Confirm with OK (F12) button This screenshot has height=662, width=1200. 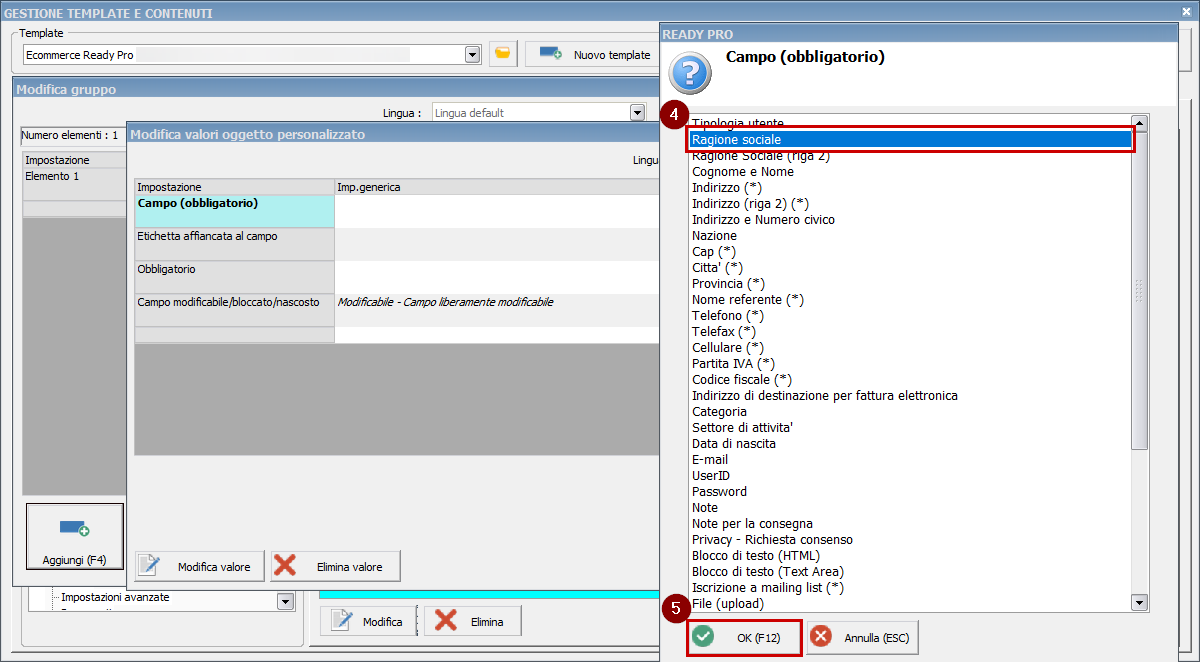(744, 637)
